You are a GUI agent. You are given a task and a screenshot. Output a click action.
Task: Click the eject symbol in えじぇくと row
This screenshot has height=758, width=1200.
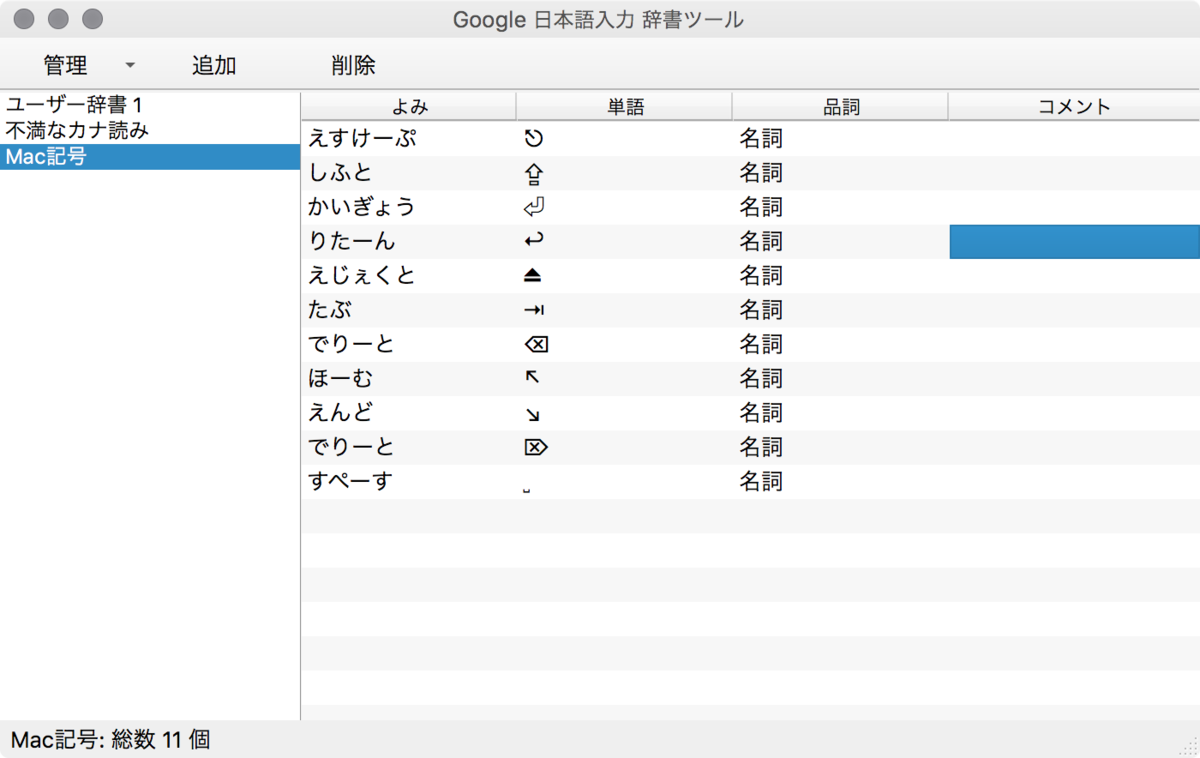pyautogui.click(x=533, y=276)
